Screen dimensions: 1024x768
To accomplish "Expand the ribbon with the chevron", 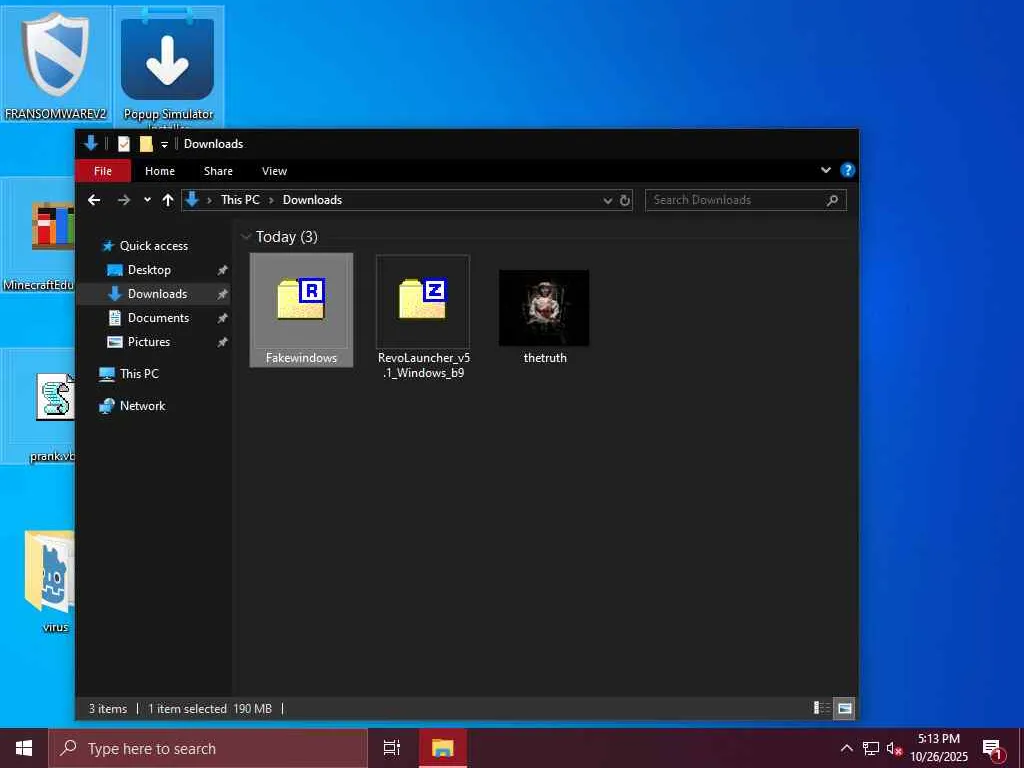I will [826, 171].
